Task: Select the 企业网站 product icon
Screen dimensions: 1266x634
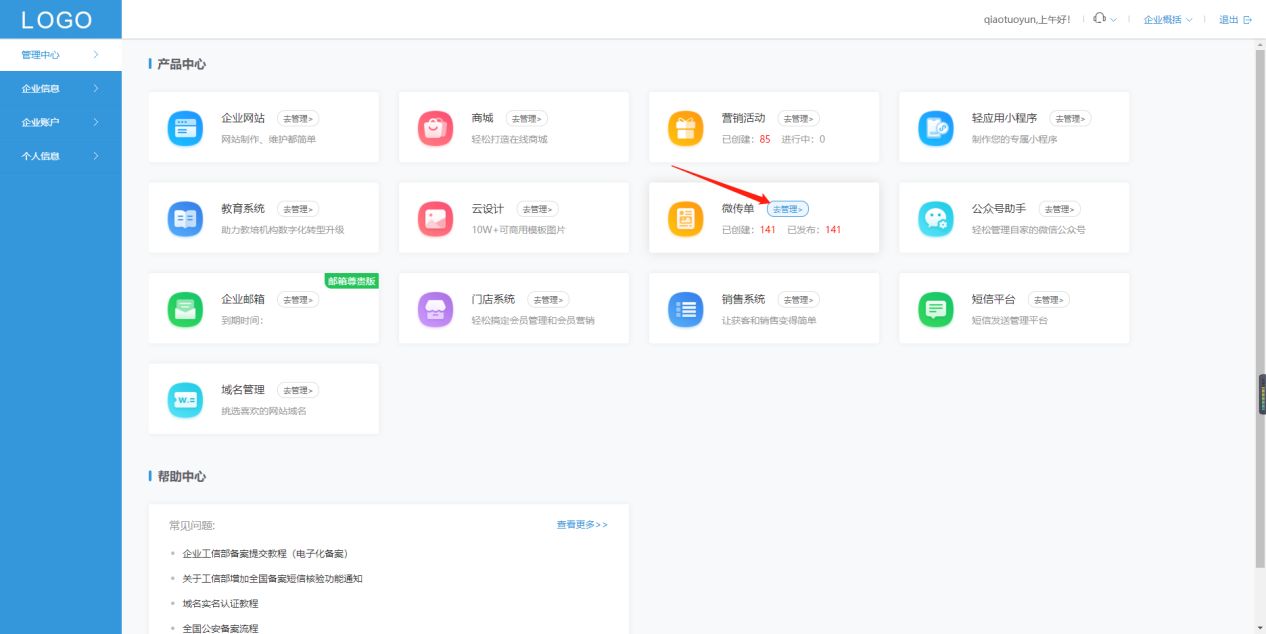Action: tap(185, 127)
